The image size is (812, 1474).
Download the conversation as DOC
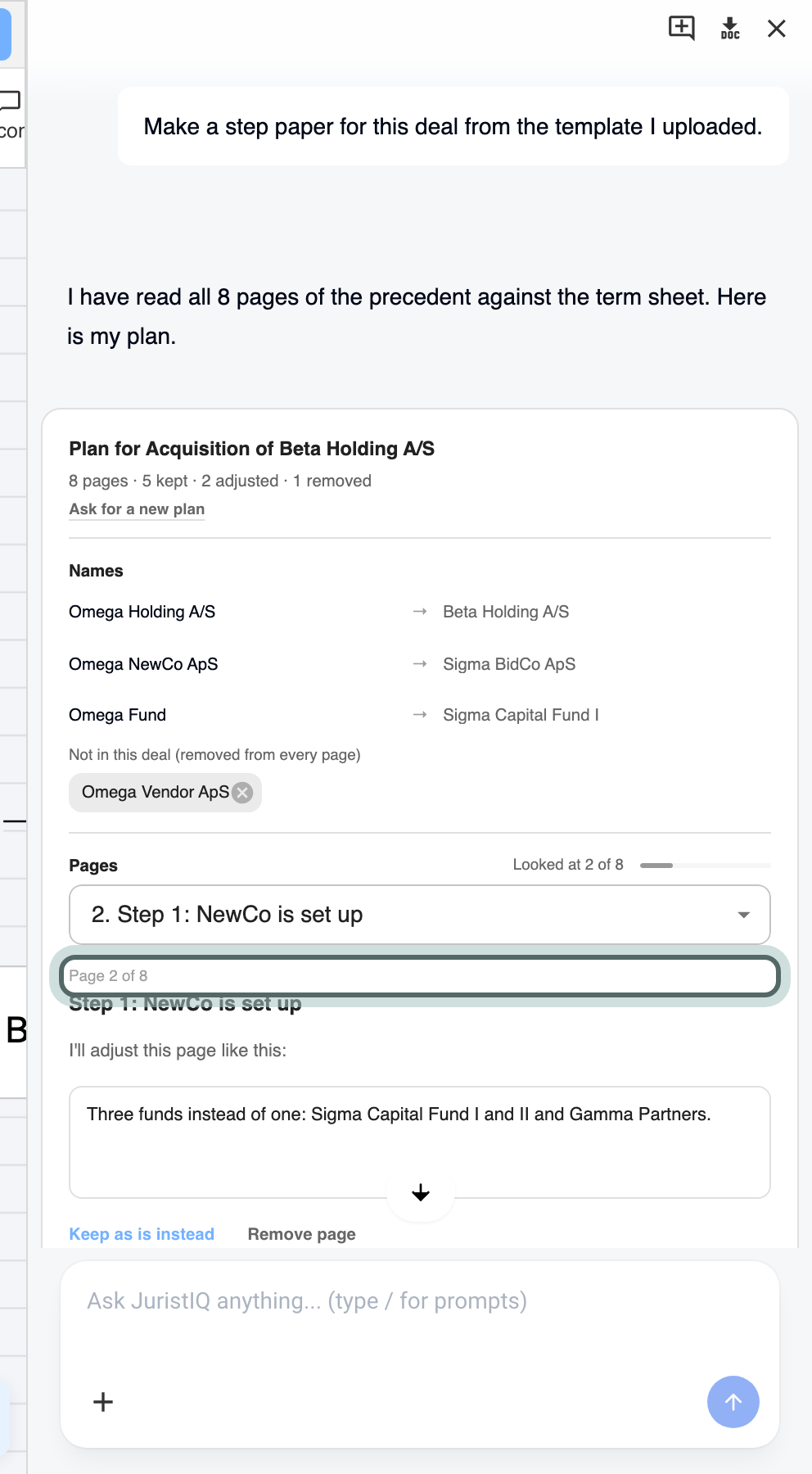[730, 28]
